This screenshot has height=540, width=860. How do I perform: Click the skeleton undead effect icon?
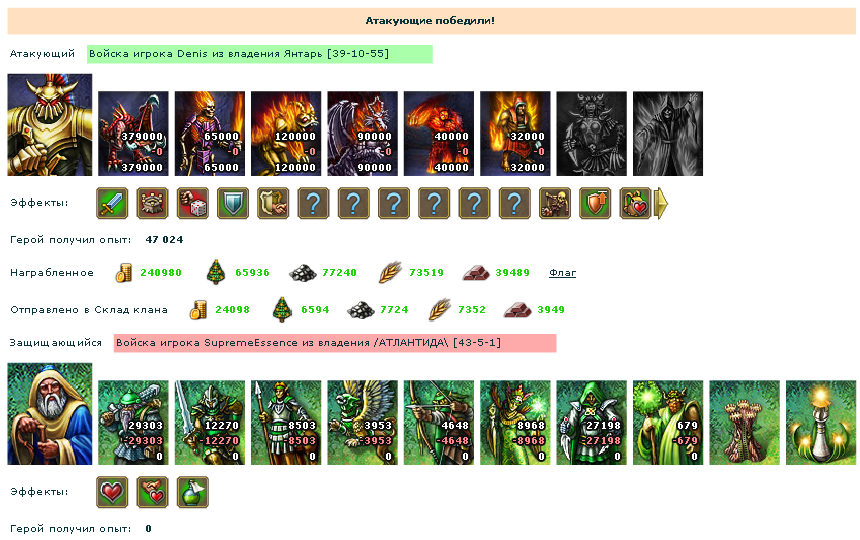[555, 203]
